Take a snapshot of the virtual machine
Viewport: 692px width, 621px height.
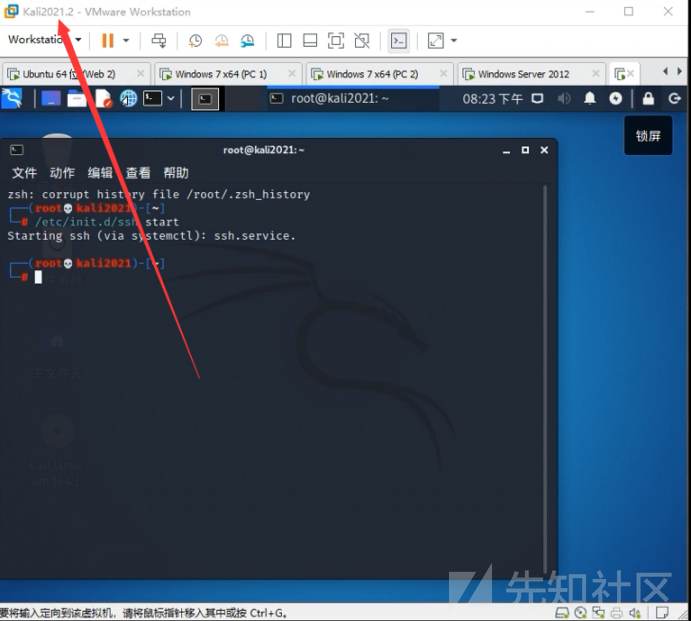click(x=195, y=41)
